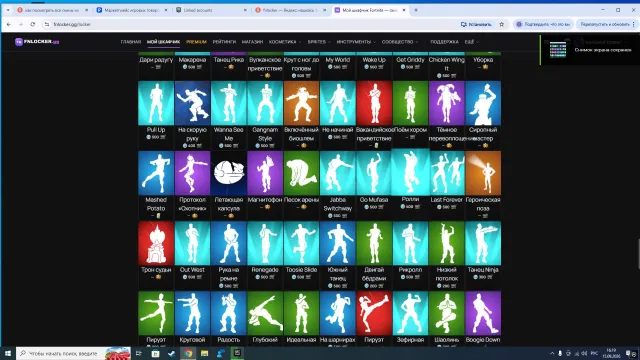Click the Toosie Slide emote icon

point(301,243)
